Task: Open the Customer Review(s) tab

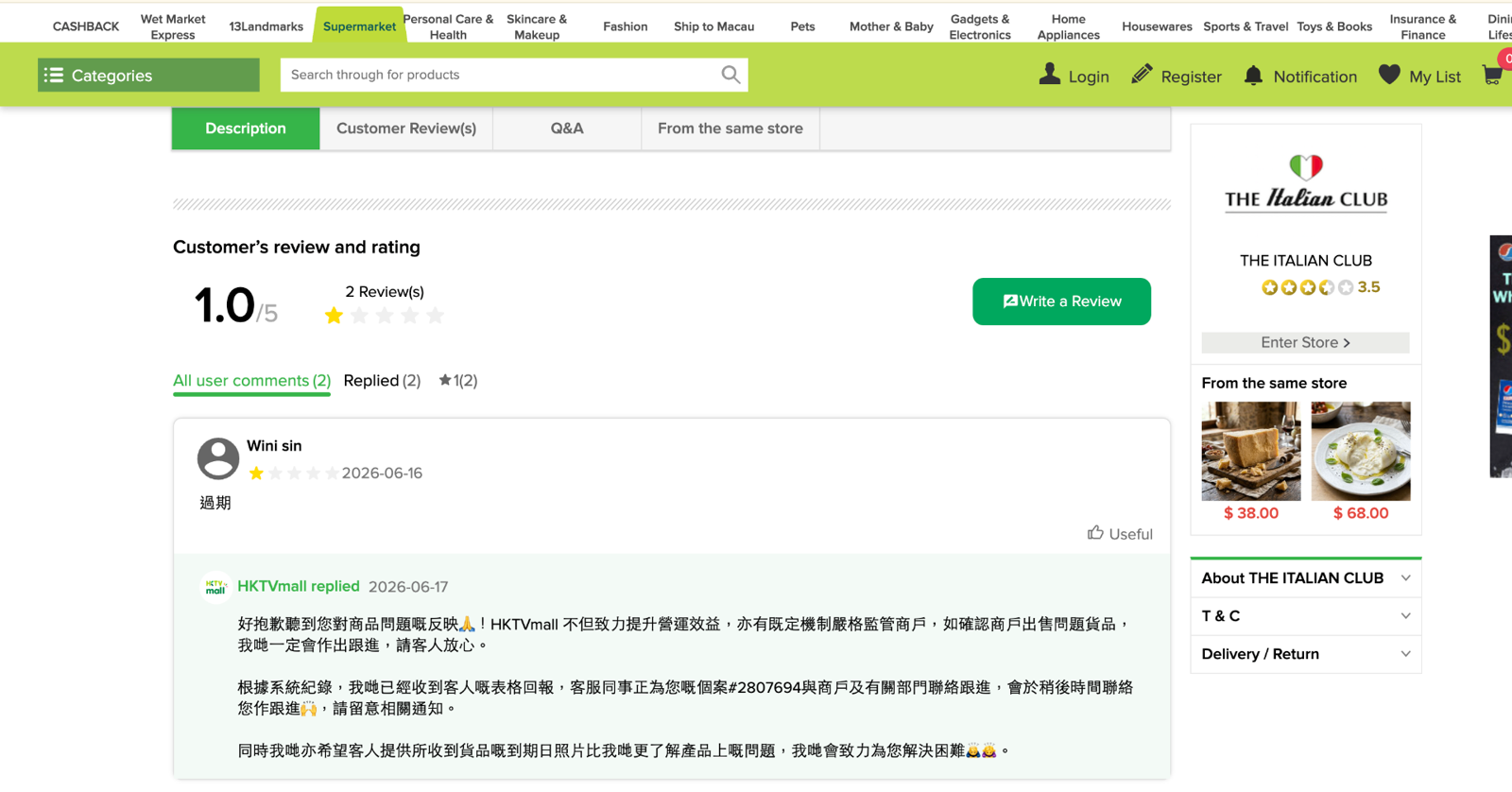Action: [406, 129]
